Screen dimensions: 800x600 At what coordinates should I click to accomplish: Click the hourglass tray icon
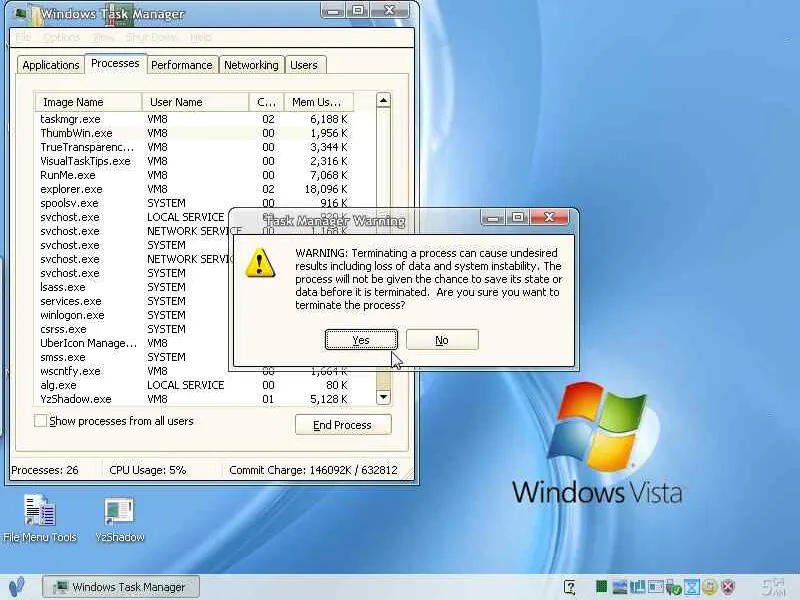pyautogui.click(x=691, y=587)
